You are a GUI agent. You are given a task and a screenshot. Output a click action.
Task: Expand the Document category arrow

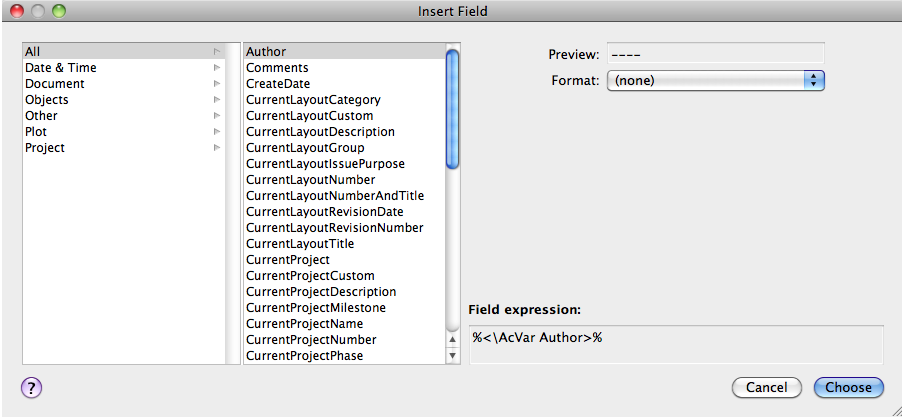tap(217, 84)
